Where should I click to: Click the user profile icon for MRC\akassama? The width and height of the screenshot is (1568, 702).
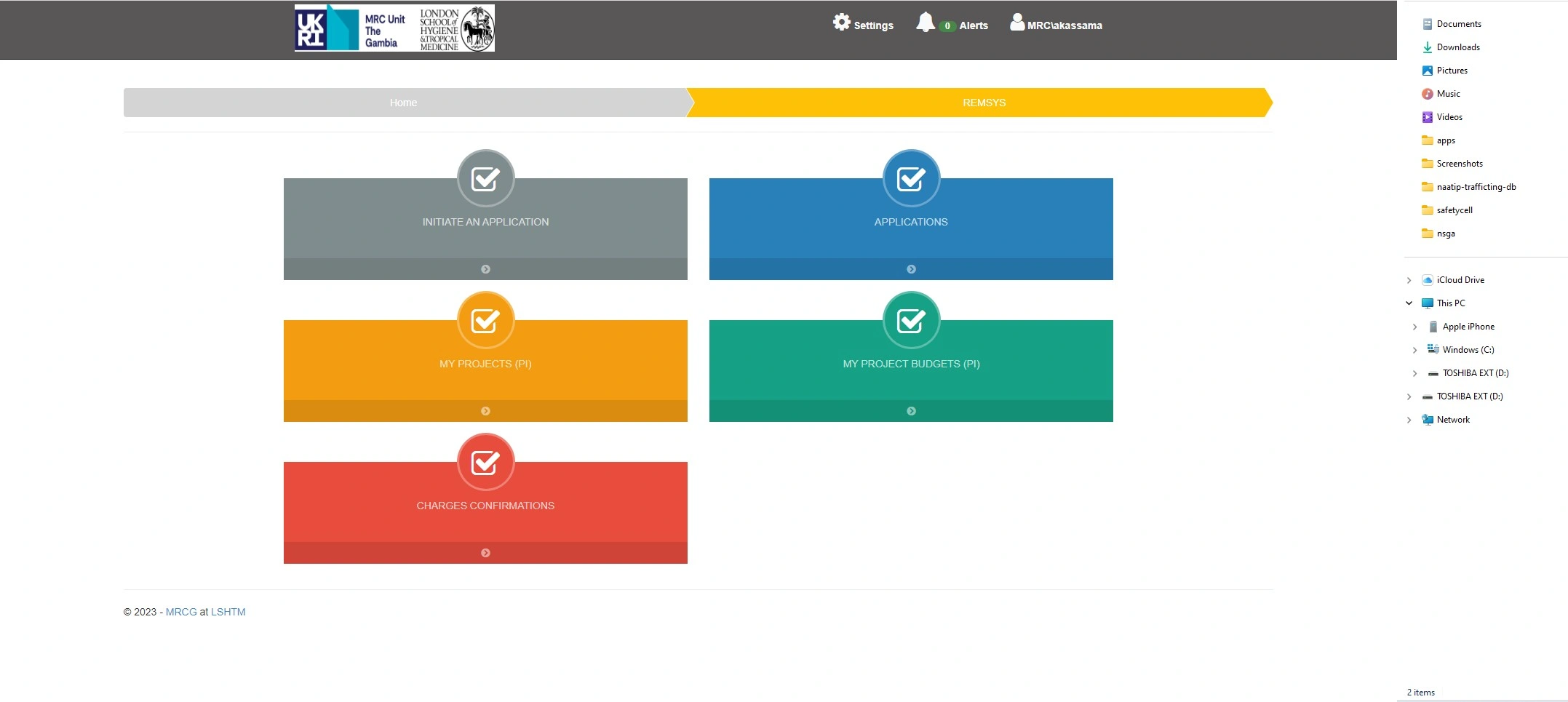1016,23
